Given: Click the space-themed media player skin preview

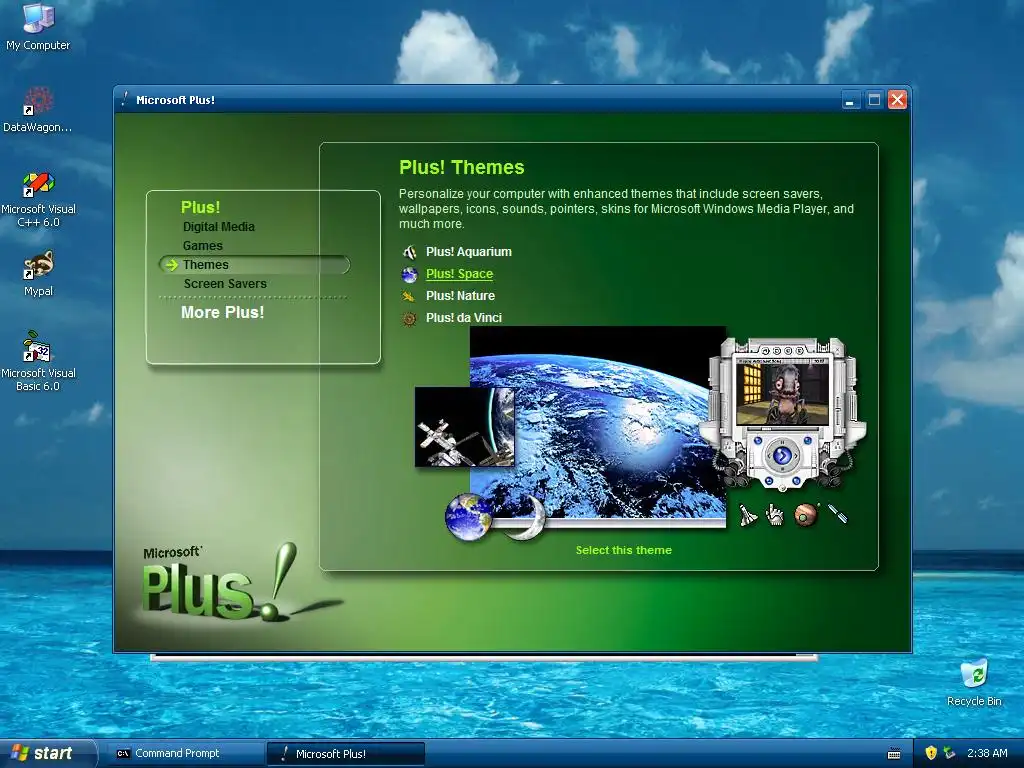Looking at the screenshot, I should pos(782,413).
